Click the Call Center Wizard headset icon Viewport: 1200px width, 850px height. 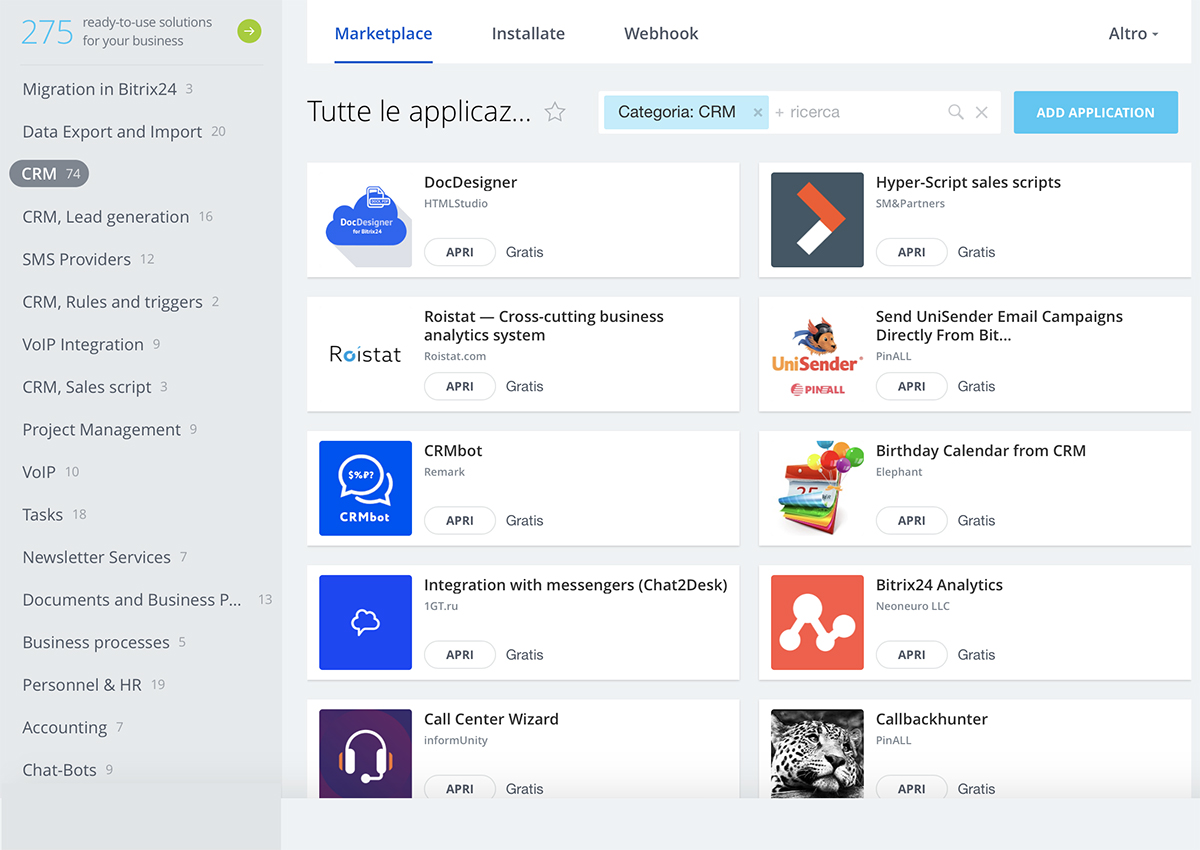pos(366,754)
